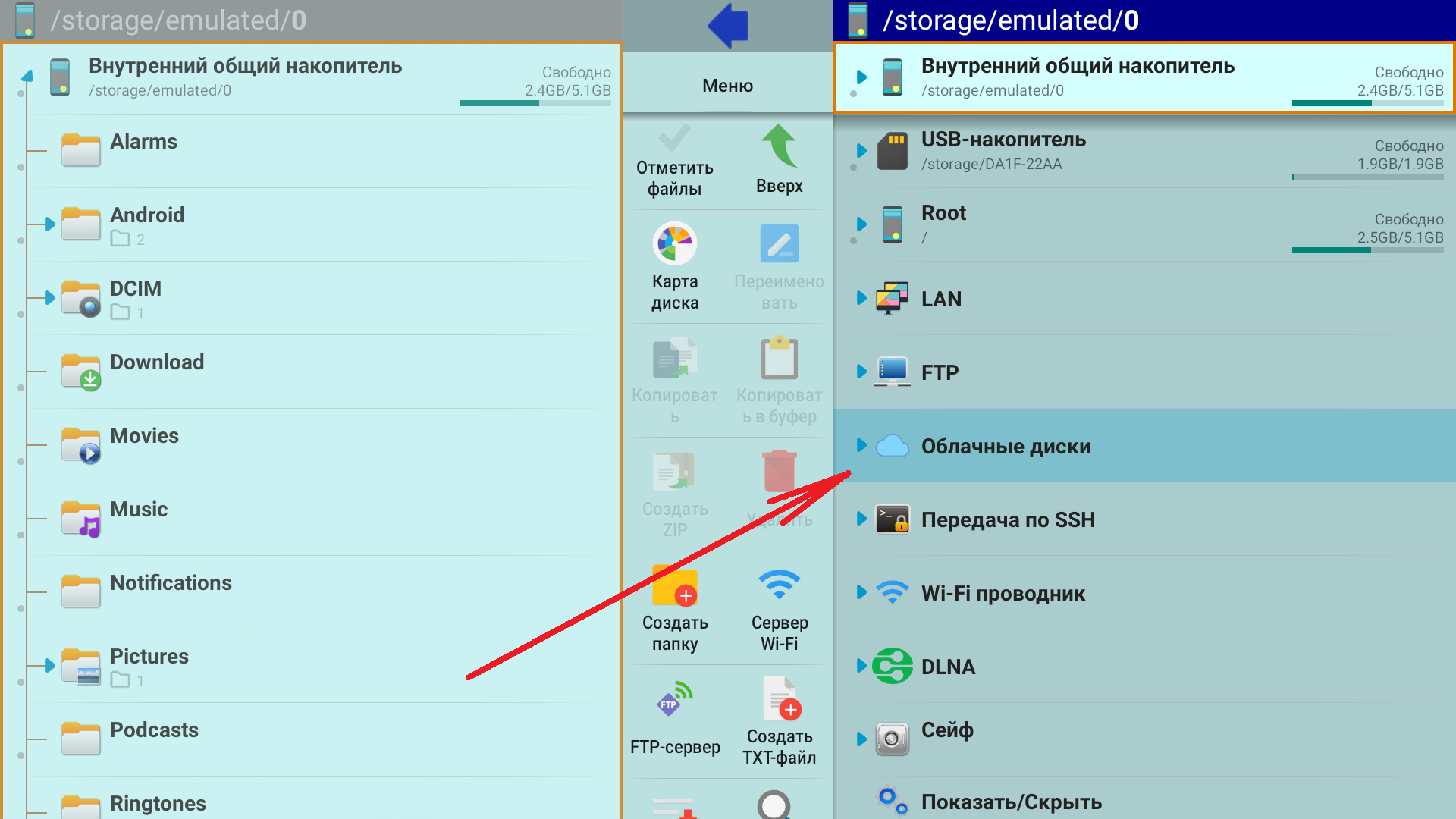Viewport: 1456px width, 819px height.
Task: Open the Root device icon
Action: pyautogui.click(x=893, y=224)
